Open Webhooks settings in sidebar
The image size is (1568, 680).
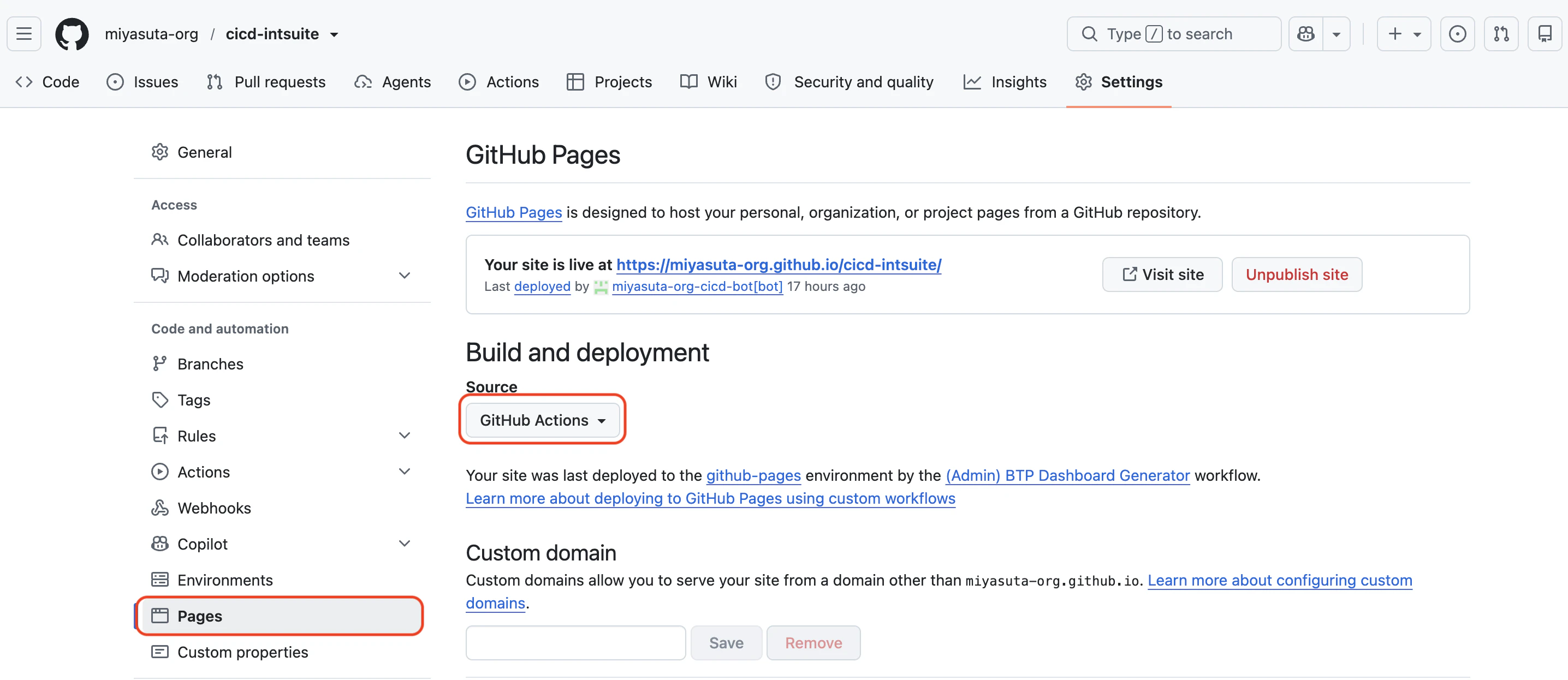(x=282, y=508)
